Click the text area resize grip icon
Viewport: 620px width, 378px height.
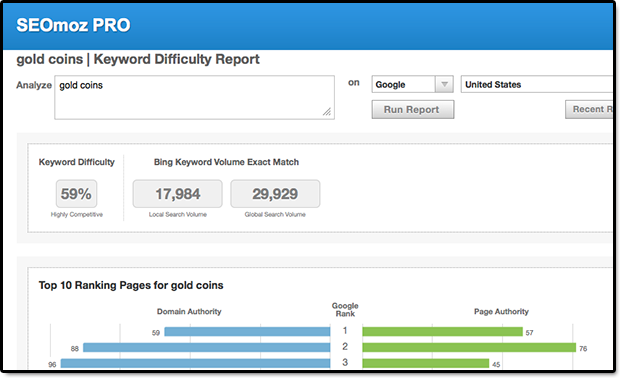click(x=327, y=112)
